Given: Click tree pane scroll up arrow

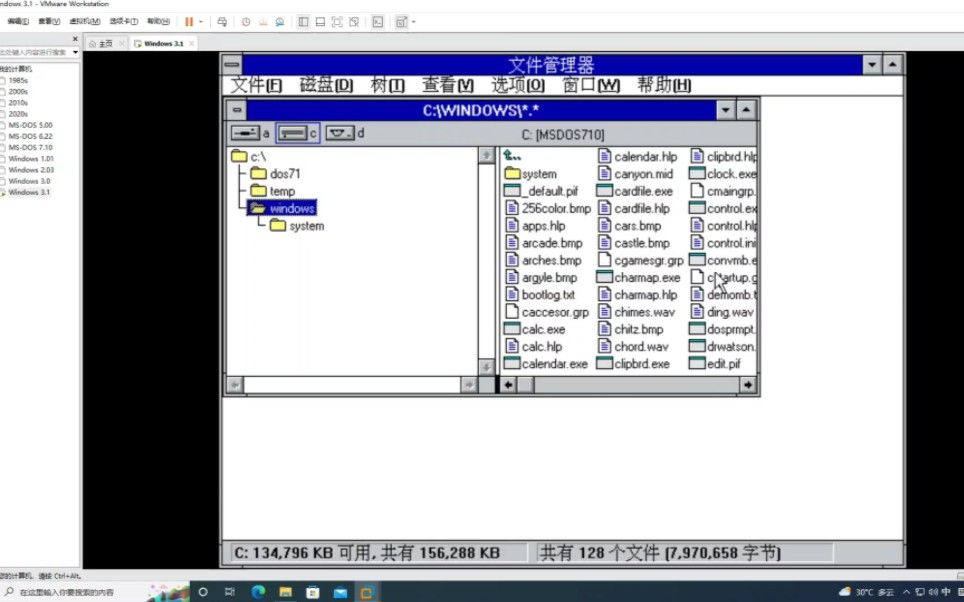Looking at the screenshot, I should [486, 155].
